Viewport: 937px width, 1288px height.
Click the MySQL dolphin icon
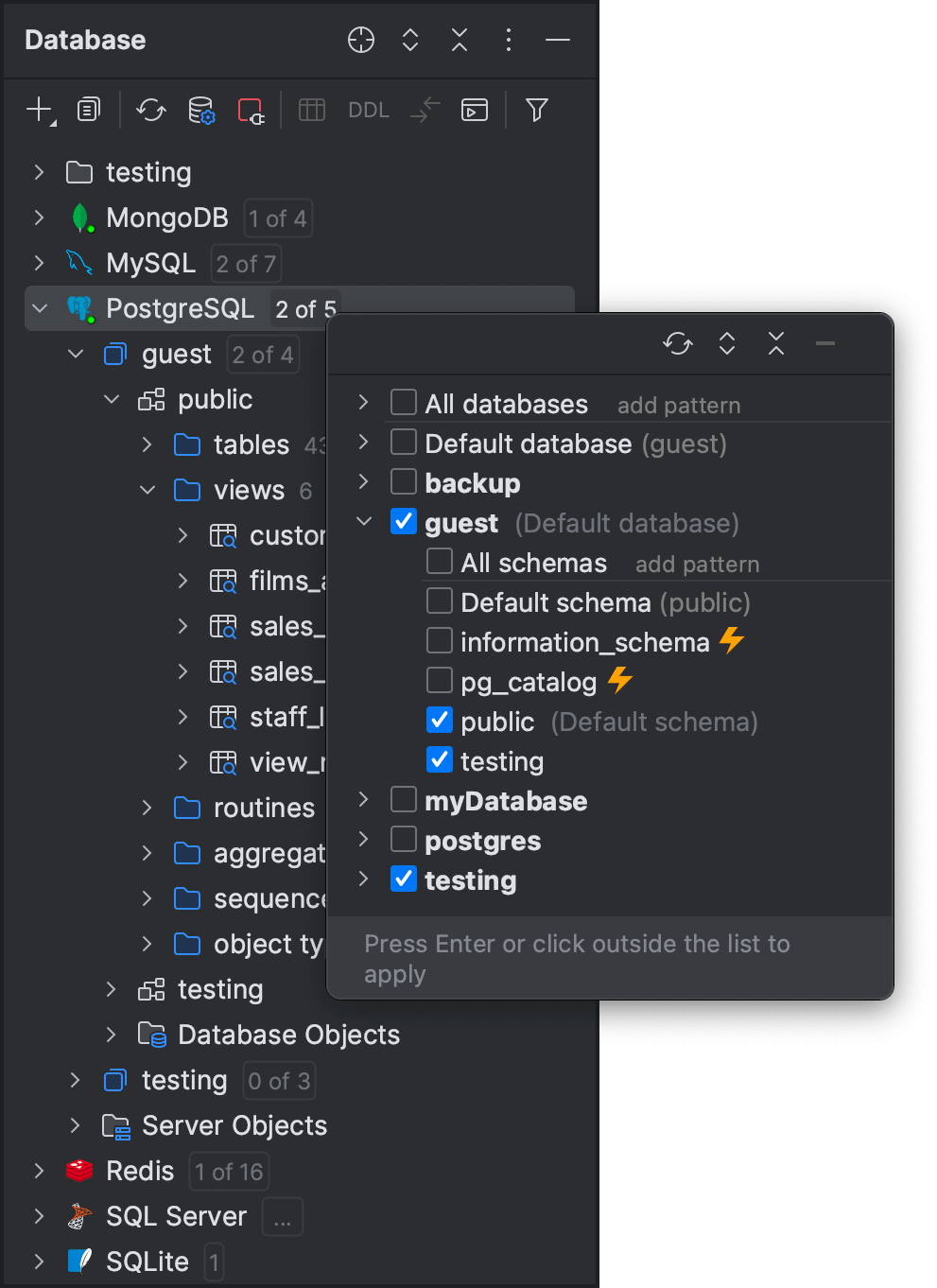[x=79, y=263]
